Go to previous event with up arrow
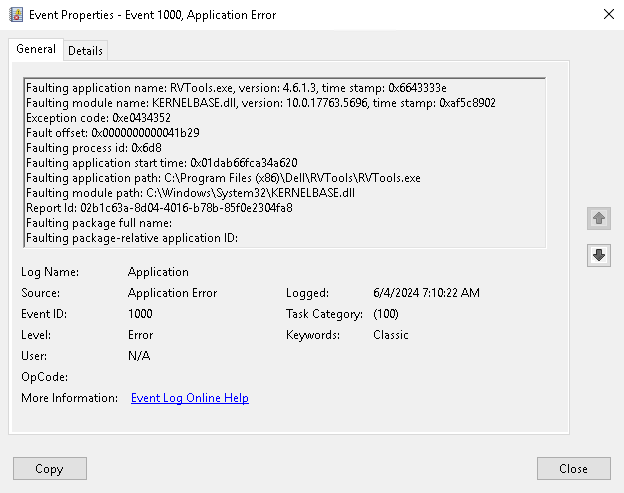 (x=598, y=218)
